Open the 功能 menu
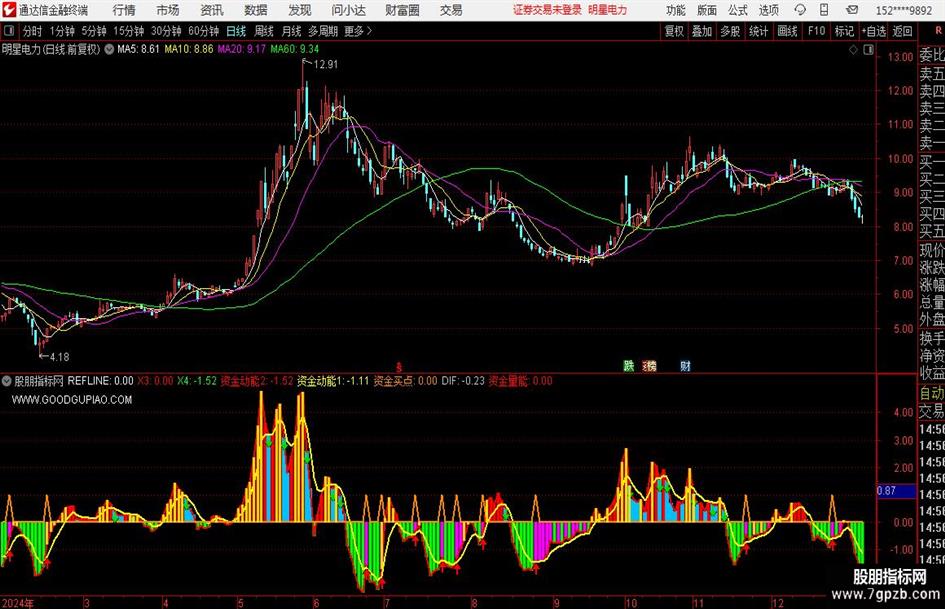Image resolution: width=945 pixels, height=609 pixels. [676, 10]
